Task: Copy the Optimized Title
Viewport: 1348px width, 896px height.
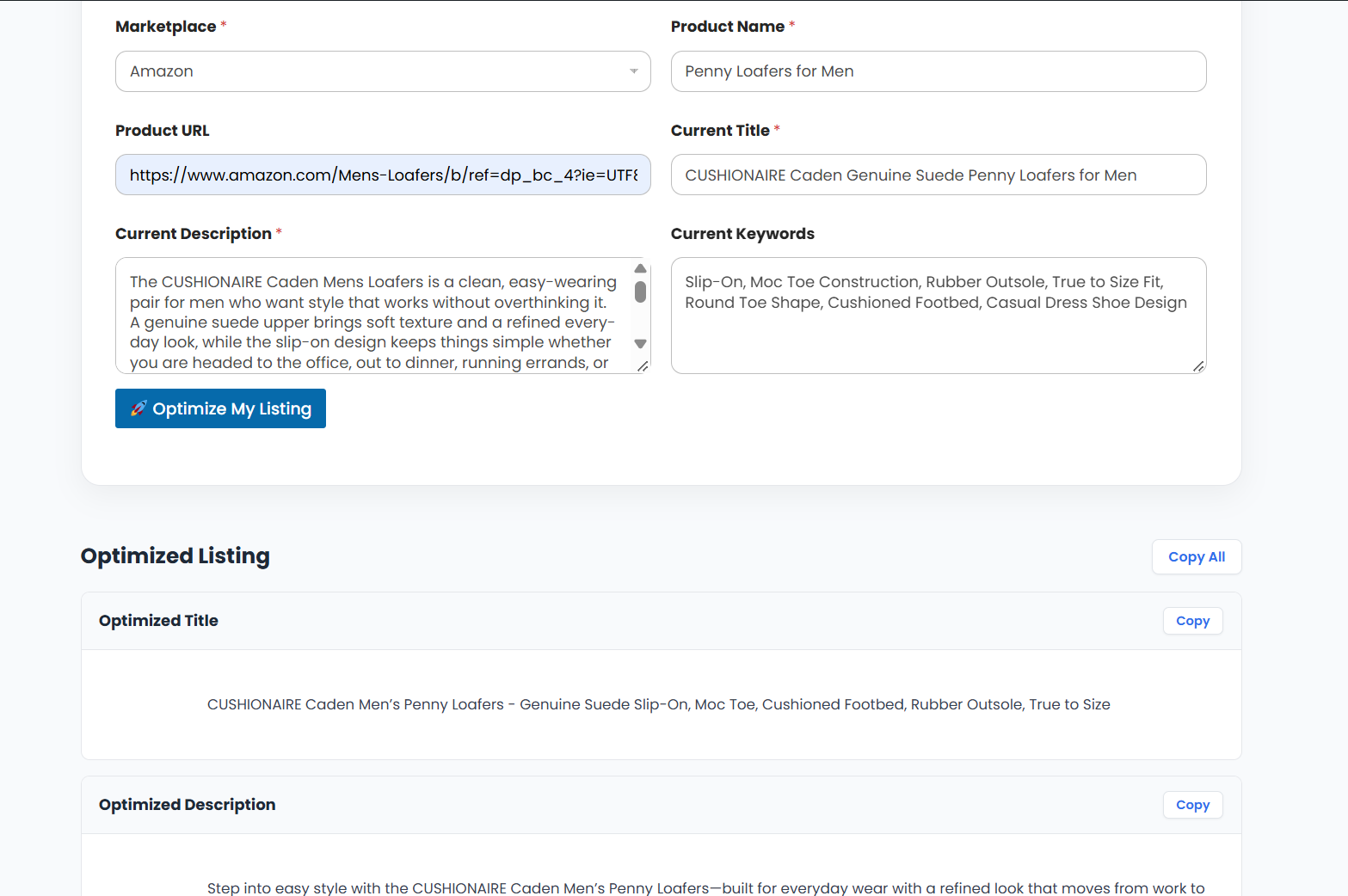Action: tap(1192, 621)
